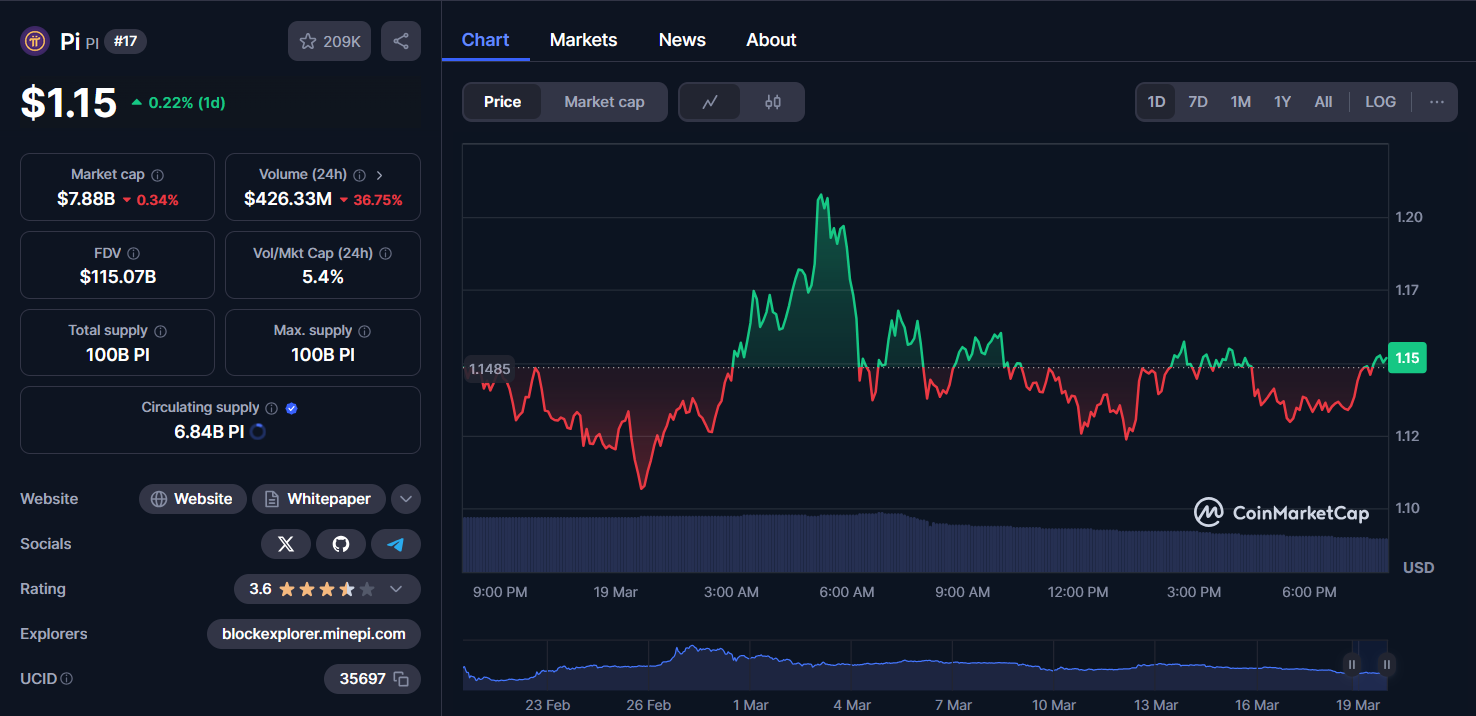Switch to the Markets tab
1476x716 pixels.
[583, 40]
